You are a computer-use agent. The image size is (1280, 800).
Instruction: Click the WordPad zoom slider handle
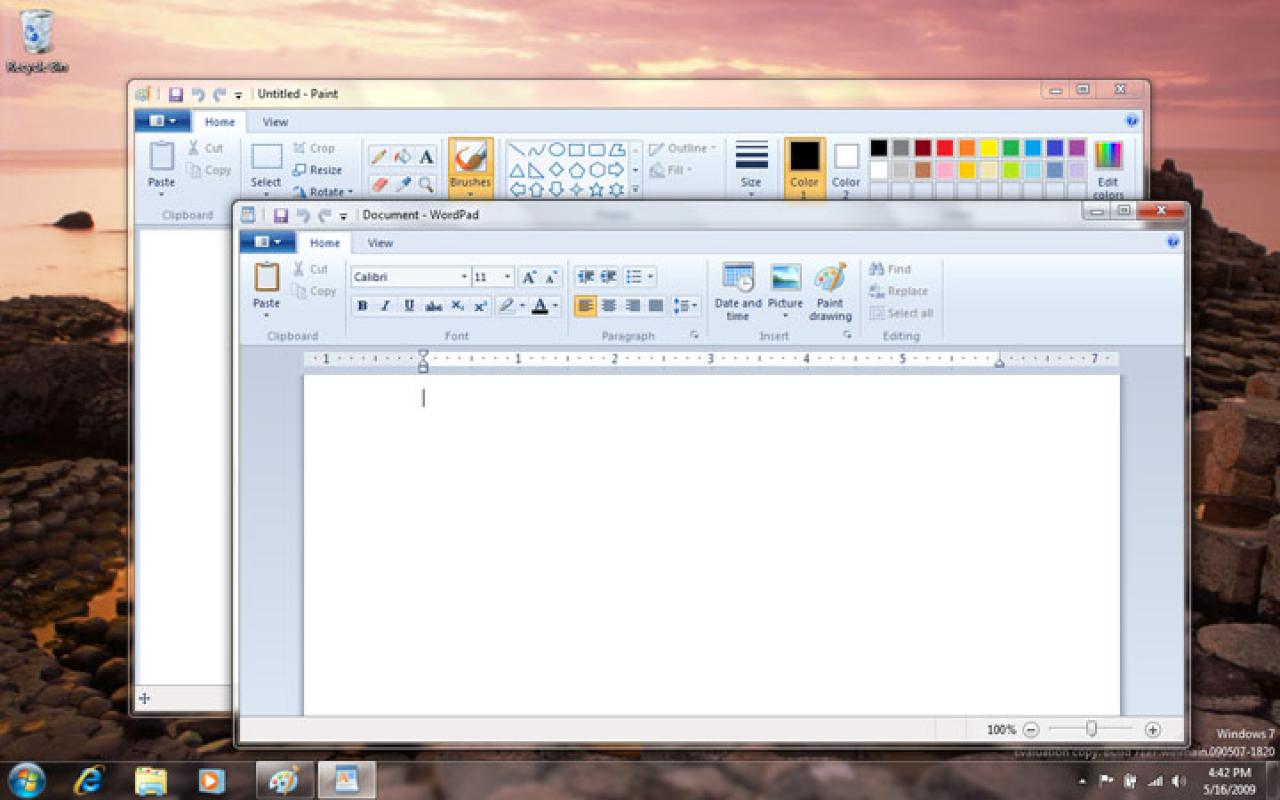point(1092,729)
